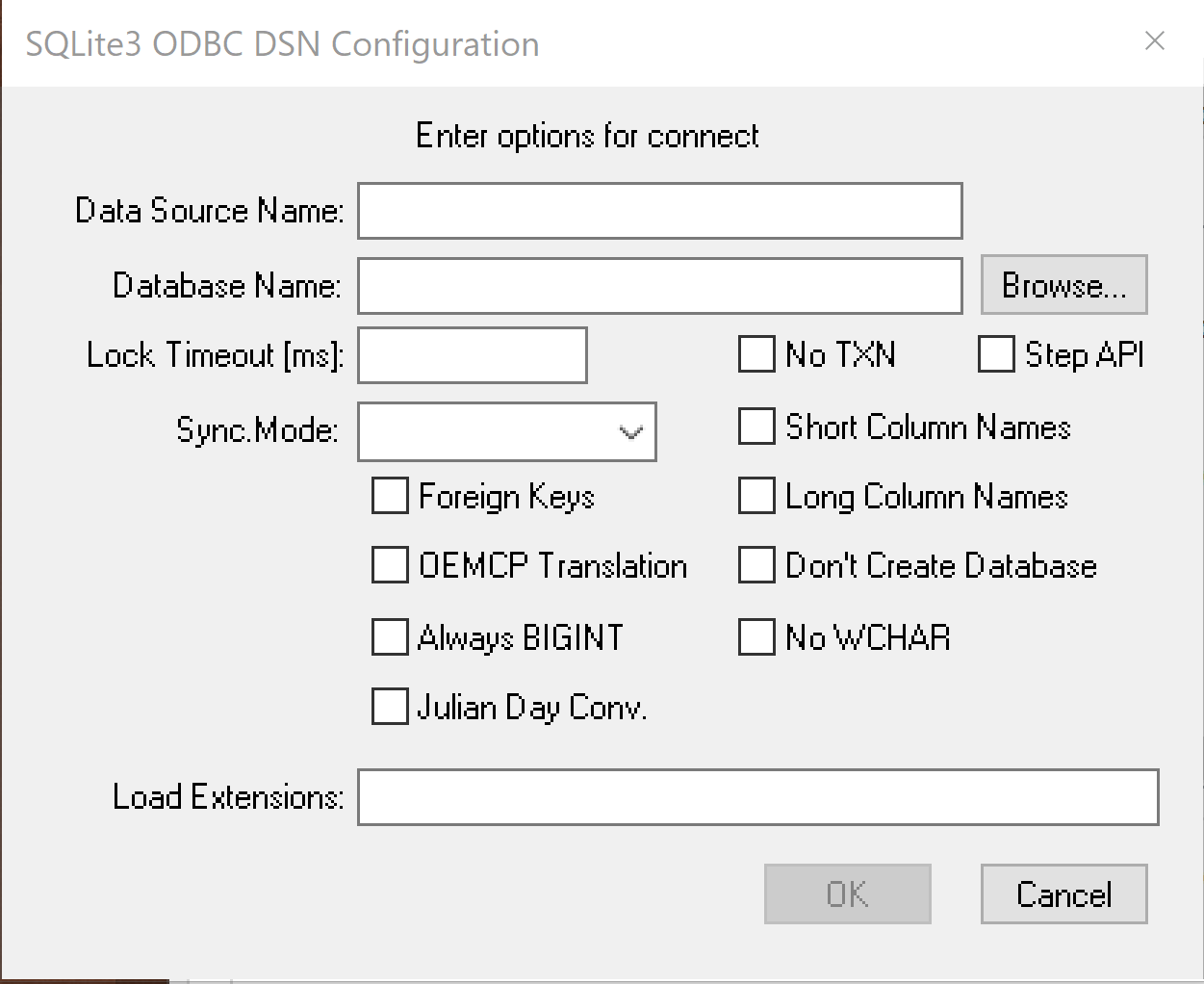The height and width of the screenshot is (984, 1204).
Task: Tick the No WCHAR checkbox
Action: tap(756, 637)
